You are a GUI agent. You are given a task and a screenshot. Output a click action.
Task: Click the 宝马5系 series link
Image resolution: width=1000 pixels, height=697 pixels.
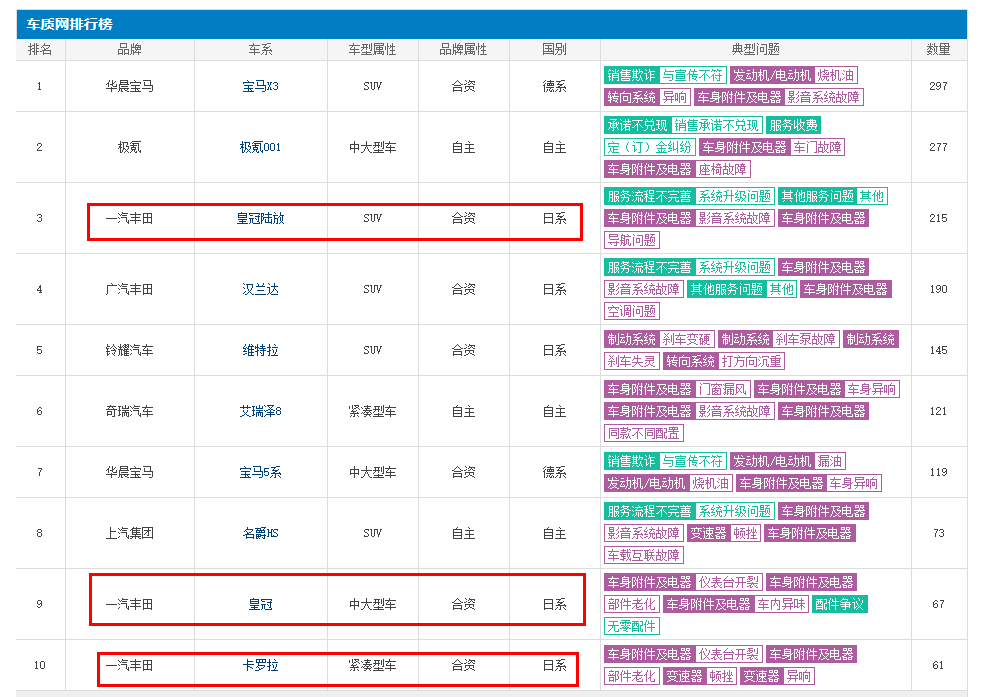260,472
